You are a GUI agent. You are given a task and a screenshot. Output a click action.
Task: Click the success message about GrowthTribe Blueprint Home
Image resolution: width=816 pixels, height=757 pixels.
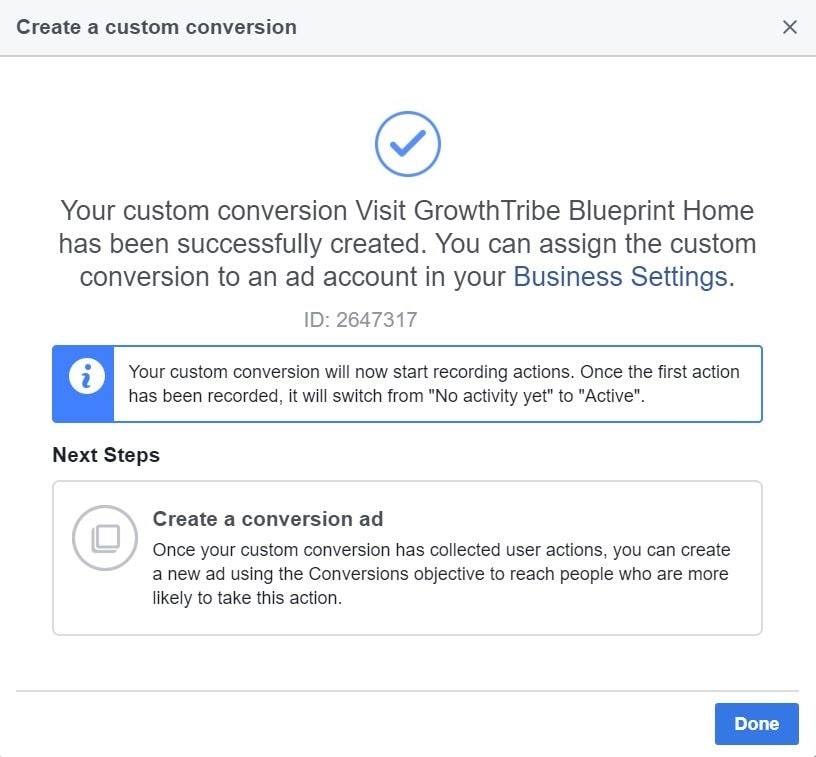[x=407, y=243]
